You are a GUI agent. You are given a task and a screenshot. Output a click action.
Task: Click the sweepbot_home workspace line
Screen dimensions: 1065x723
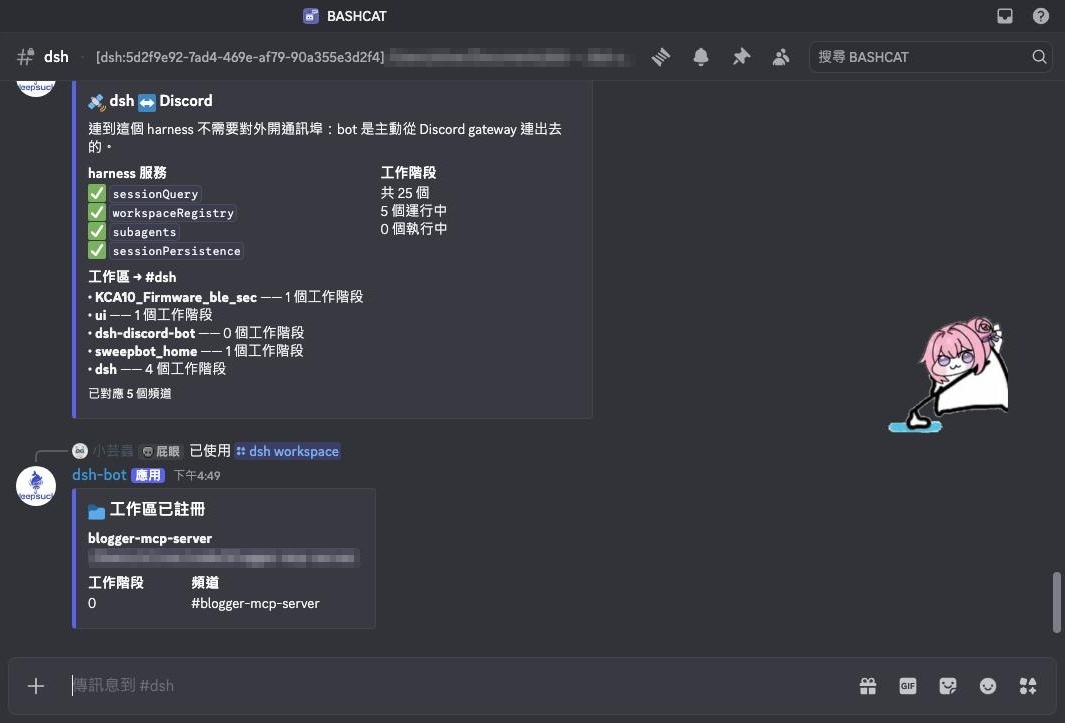point(196,351)
